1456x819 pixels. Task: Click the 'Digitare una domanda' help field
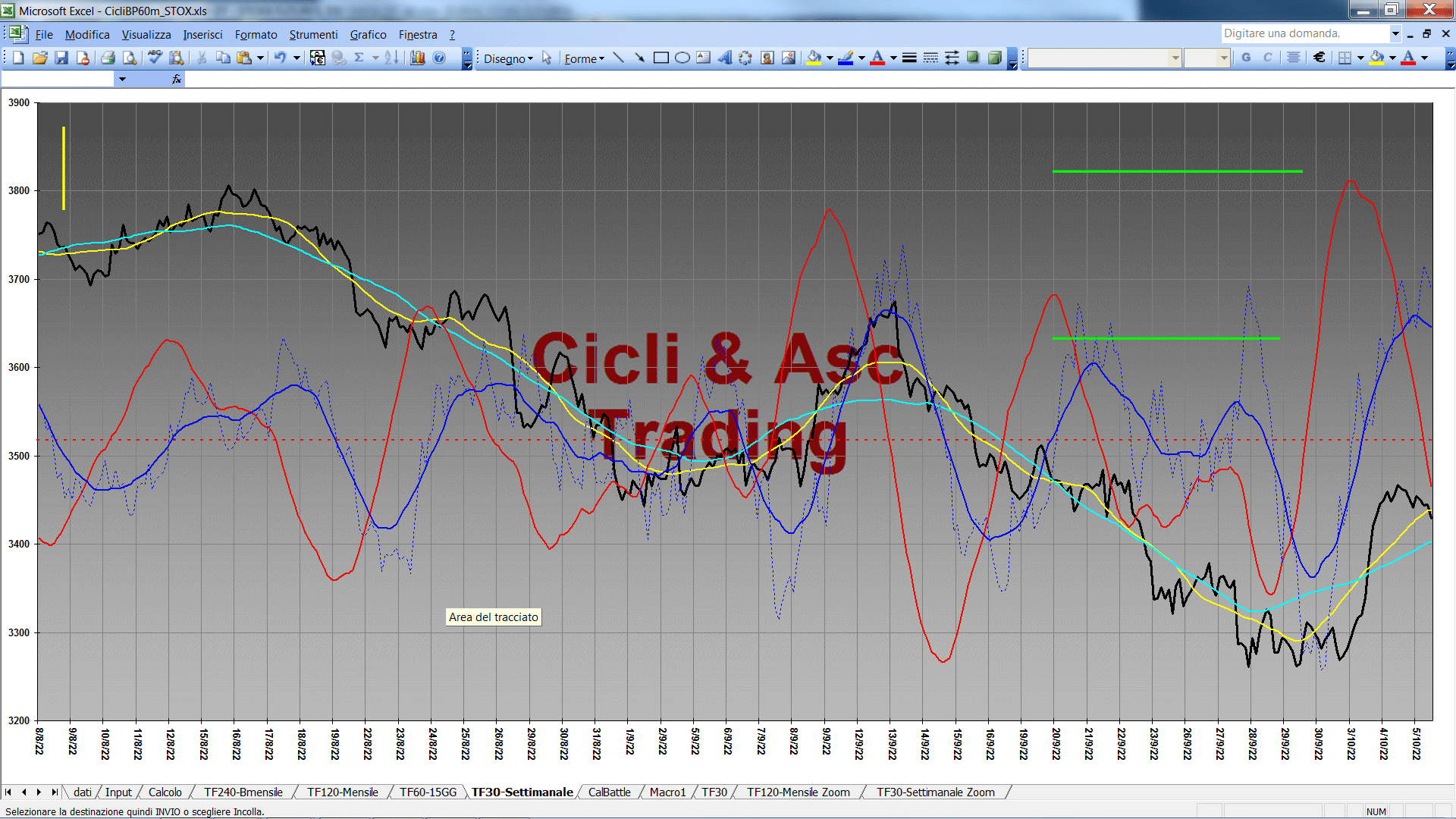click(1304, 33)
